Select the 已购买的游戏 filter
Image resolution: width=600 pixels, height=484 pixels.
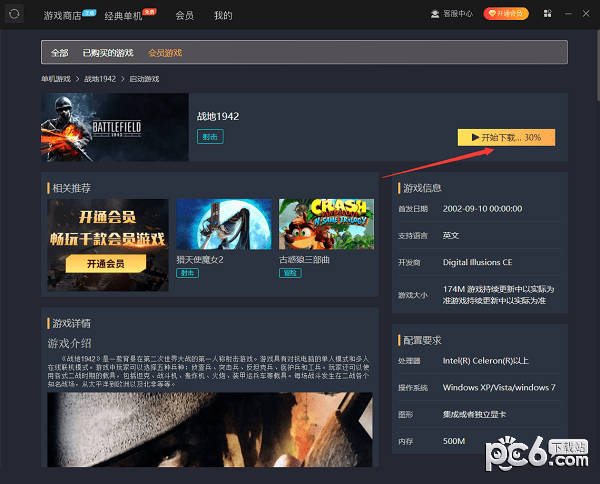108,53
